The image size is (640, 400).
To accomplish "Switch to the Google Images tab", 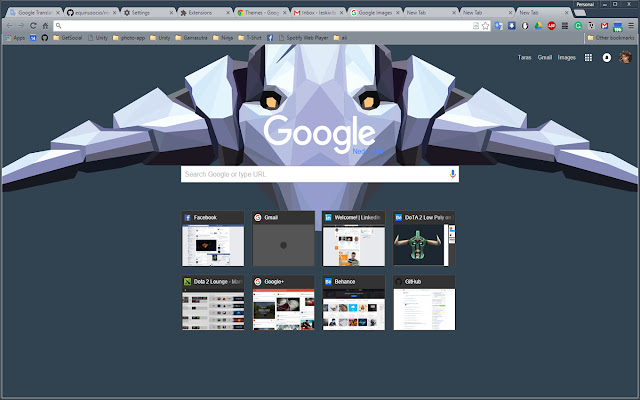I will point(375,13).
